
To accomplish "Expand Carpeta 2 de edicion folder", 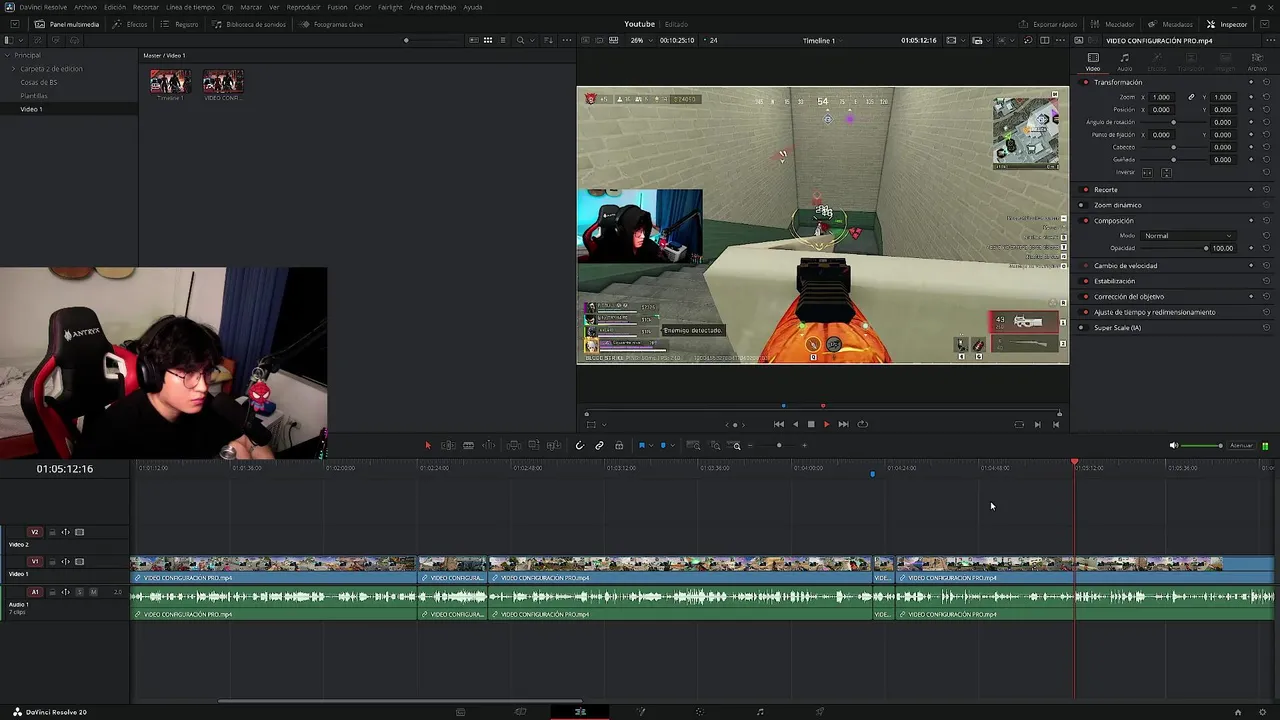I will click(13, 69).
